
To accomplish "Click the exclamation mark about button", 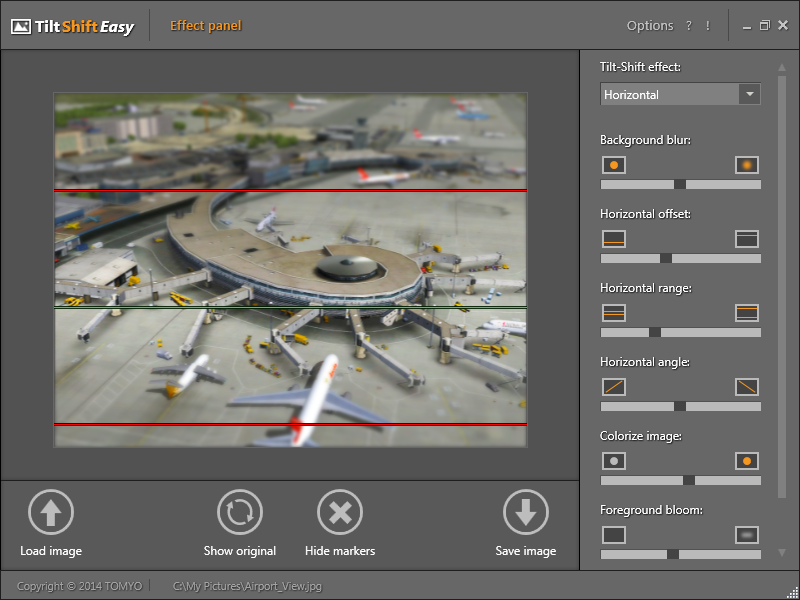I will point(708,26).
